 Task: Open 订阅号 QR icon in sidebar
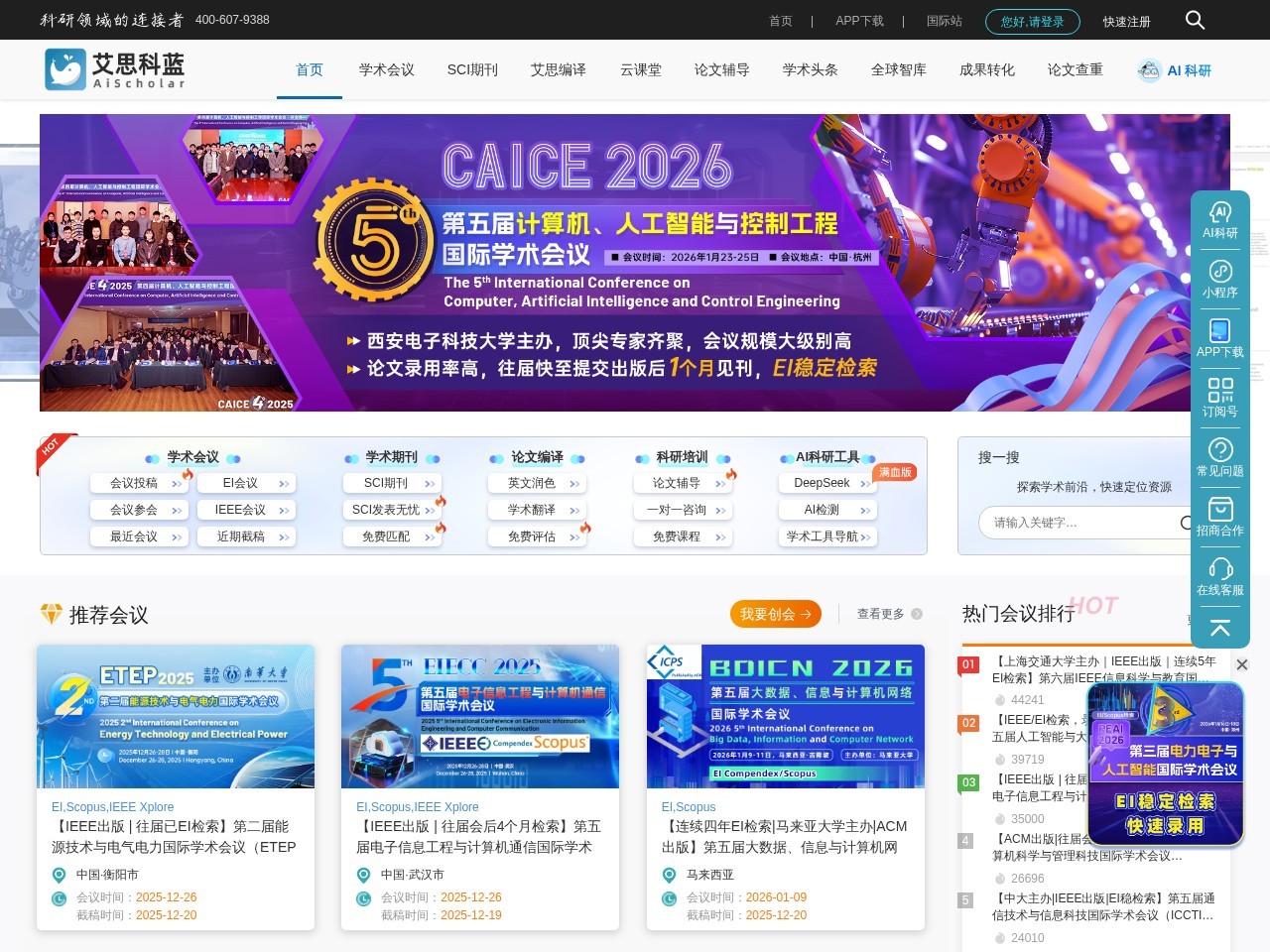pyautogui.click(x=1219, y=398)
